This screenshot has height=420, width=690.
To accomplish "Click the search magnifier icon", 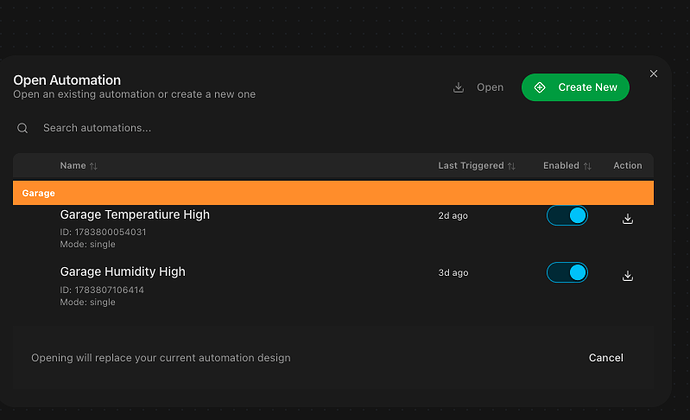I will (x=22, y=128).
